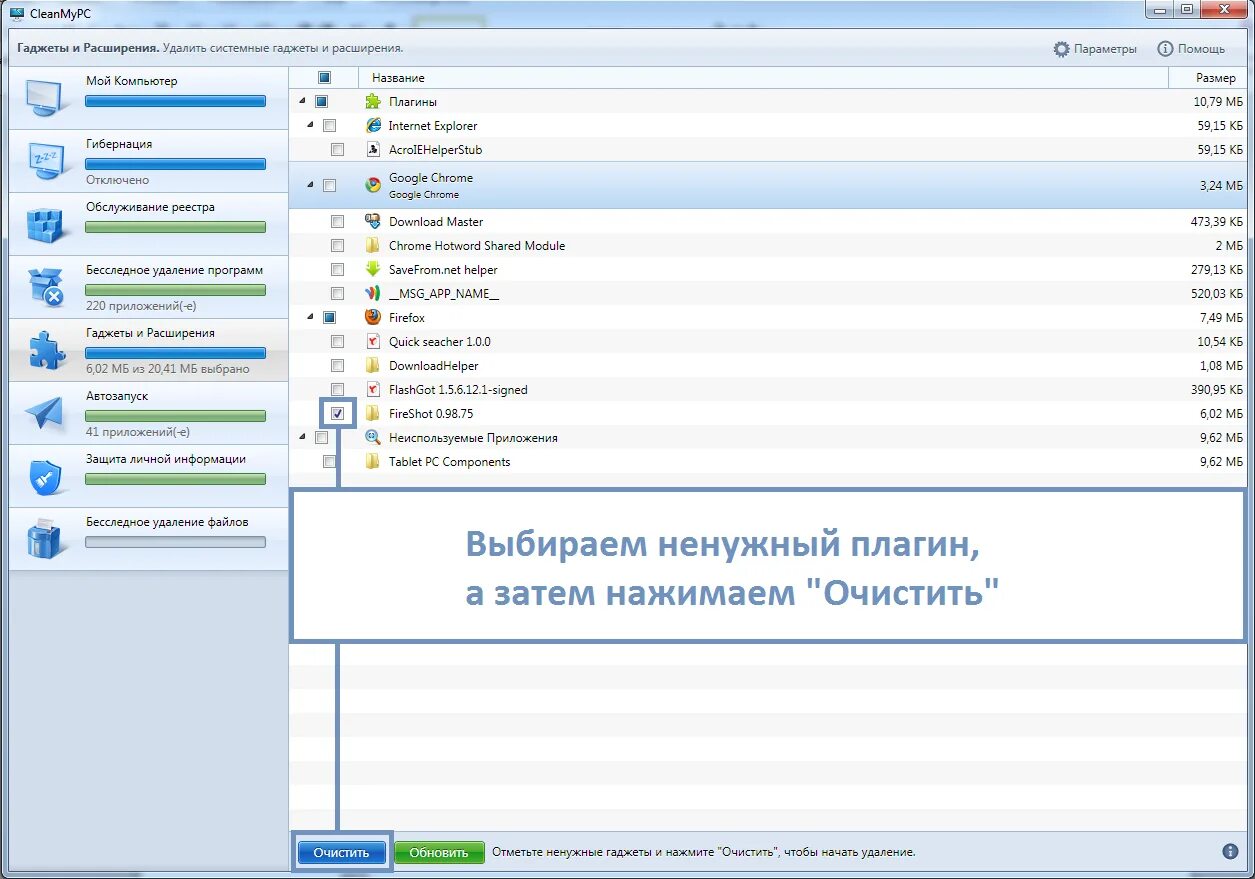Click the My Computer monitor icon
Viewport: 1255px width, 879px height.
pyautogui.click(x=46, y=97)
